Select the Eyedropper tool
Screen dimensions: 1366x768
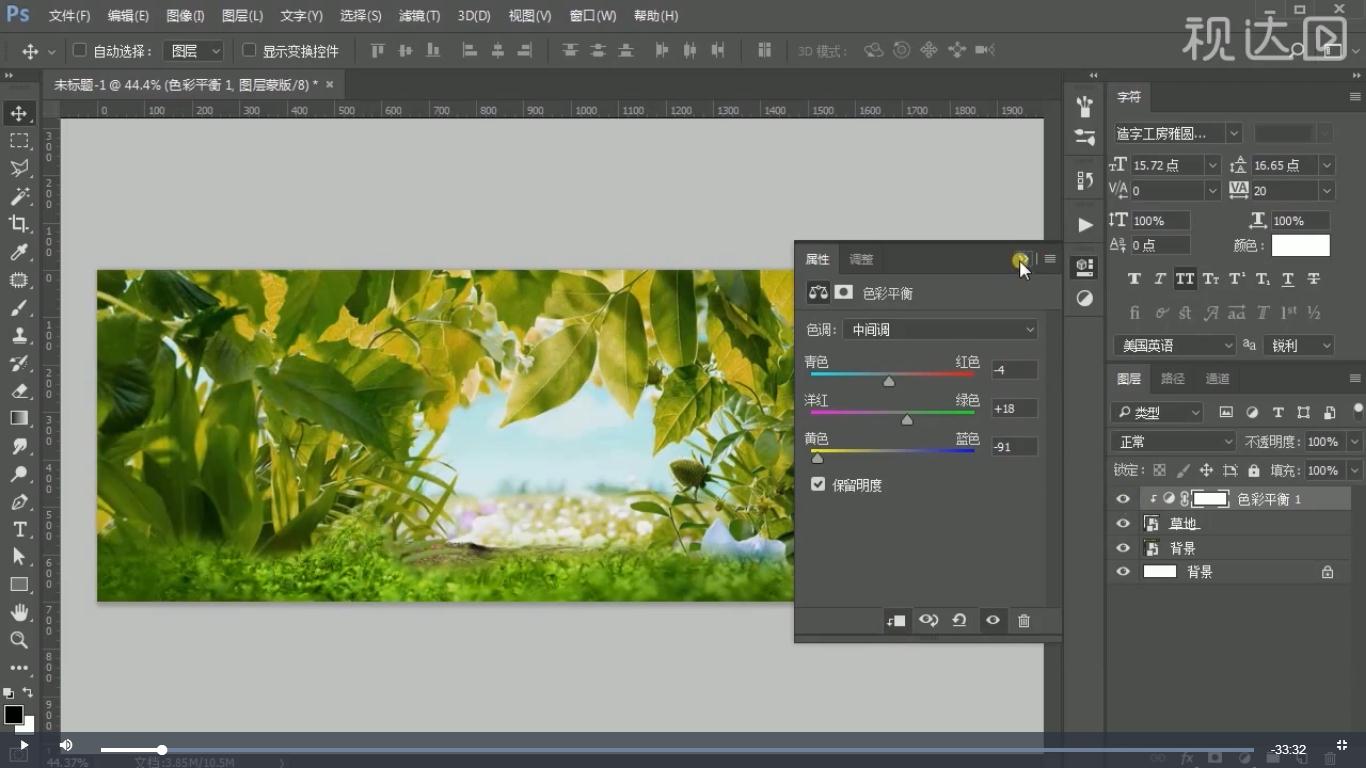(19, 252)
